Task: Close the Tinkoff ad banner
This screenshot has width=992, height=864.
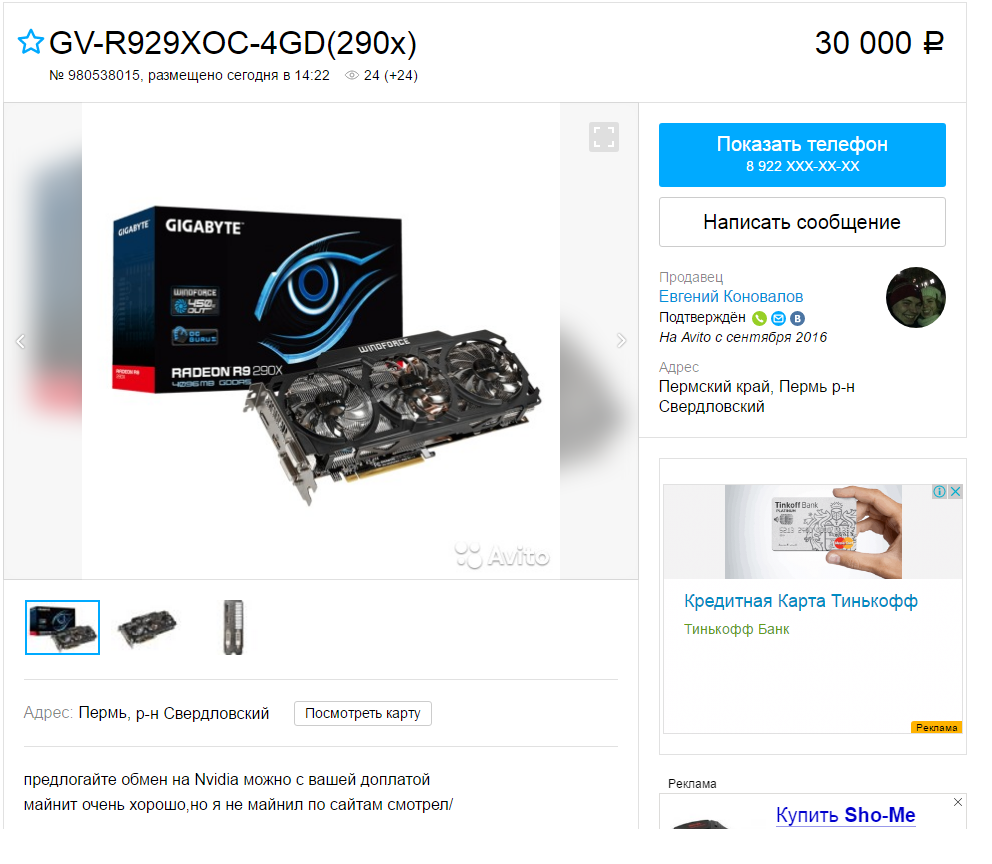Action: point(955,491)
